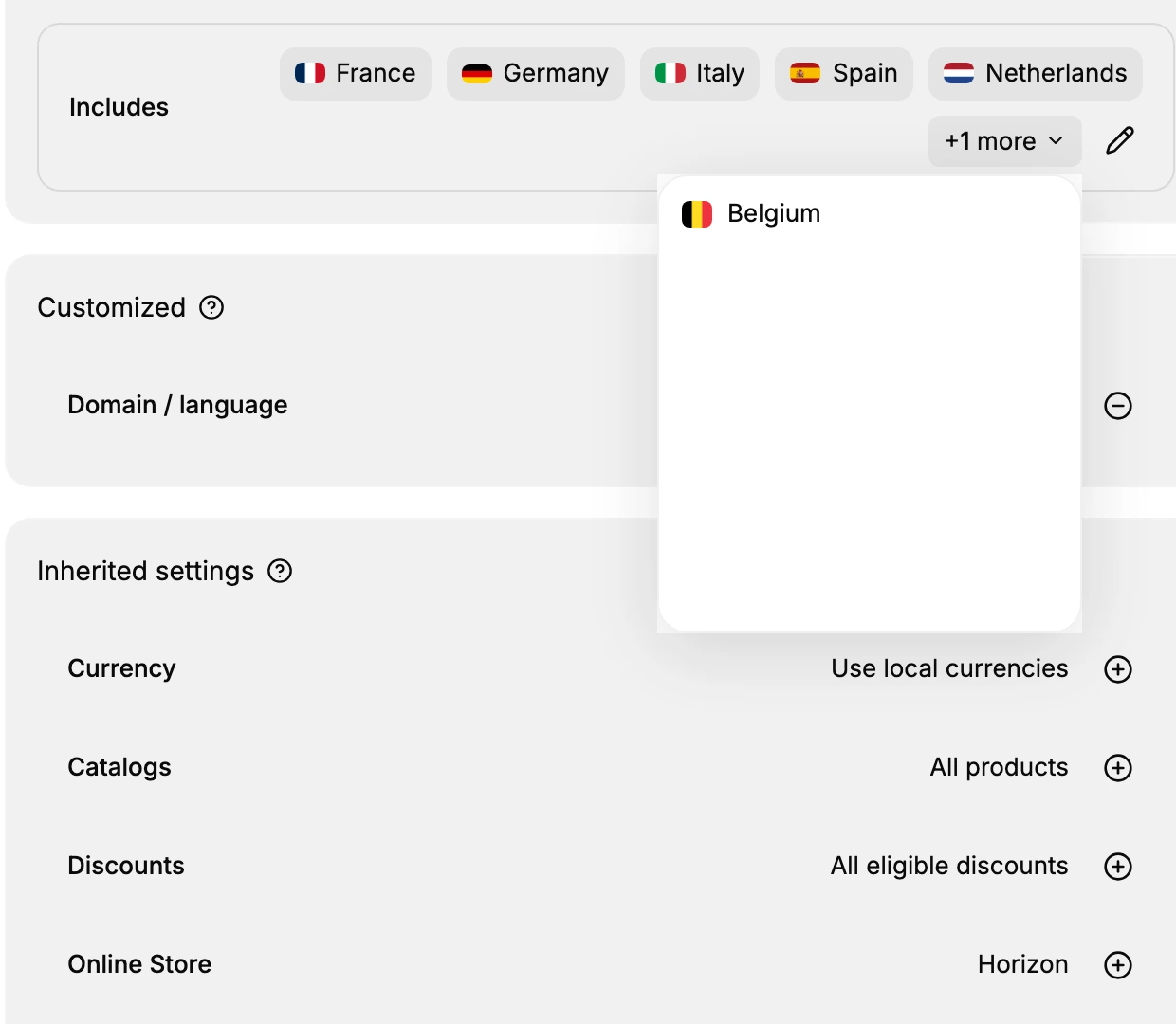Click the Italy country tag
1176x1024 pixels.
(x=700, y=73)
